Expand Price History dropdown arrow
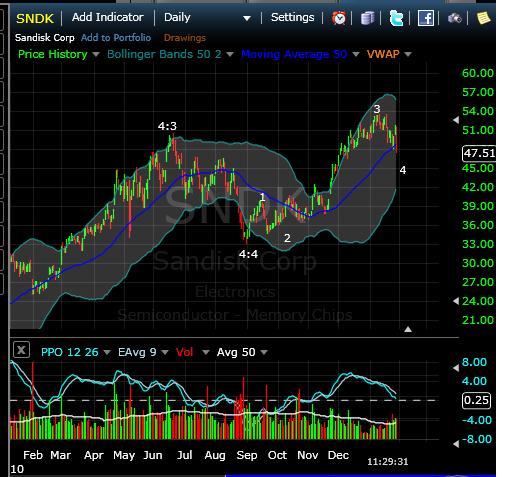The image size is (512, 477). click(96, 54)
